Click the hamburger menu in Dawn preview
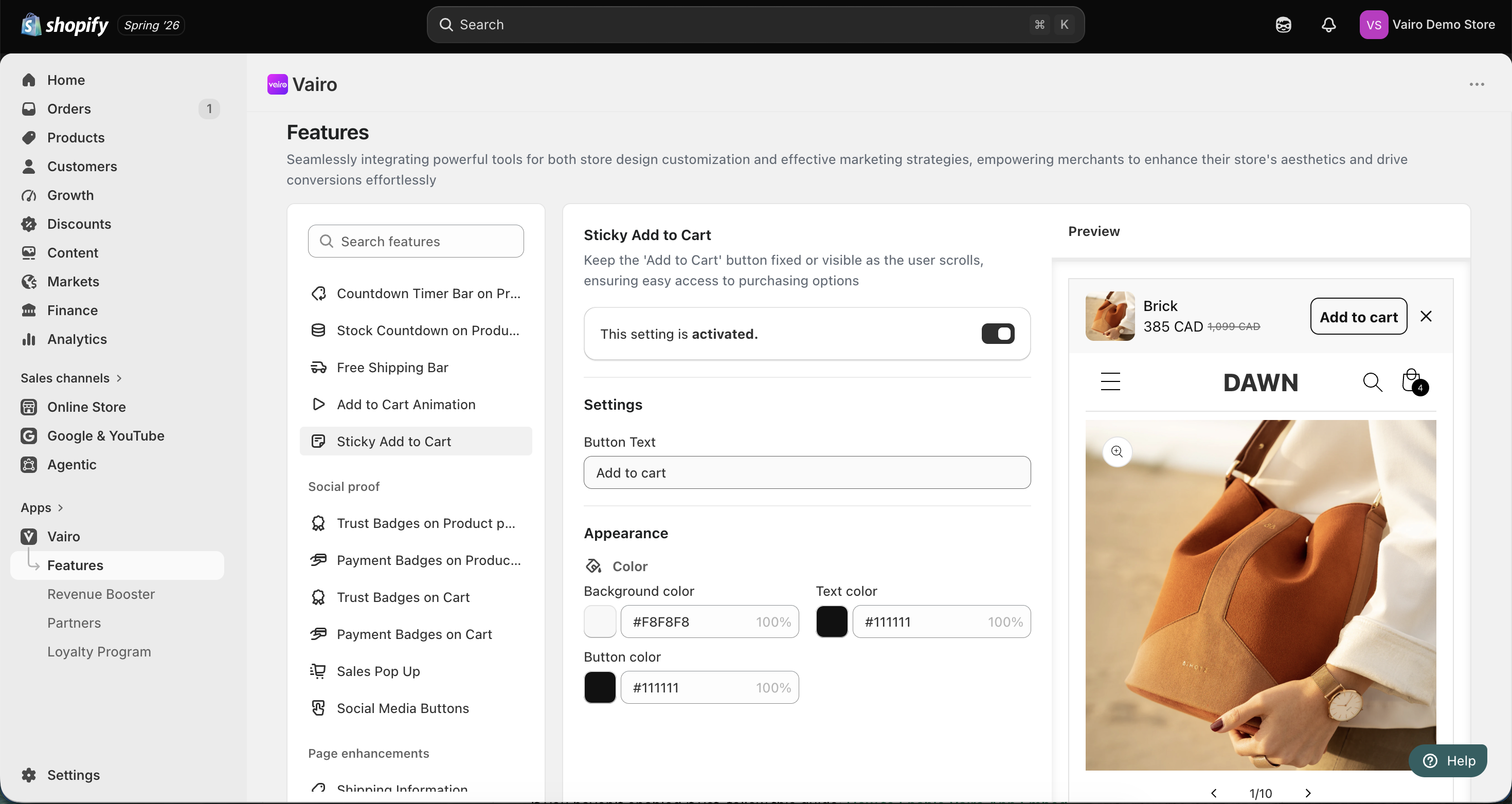The height and width of the screenshot is (804, 1512). pos(1110,381)
